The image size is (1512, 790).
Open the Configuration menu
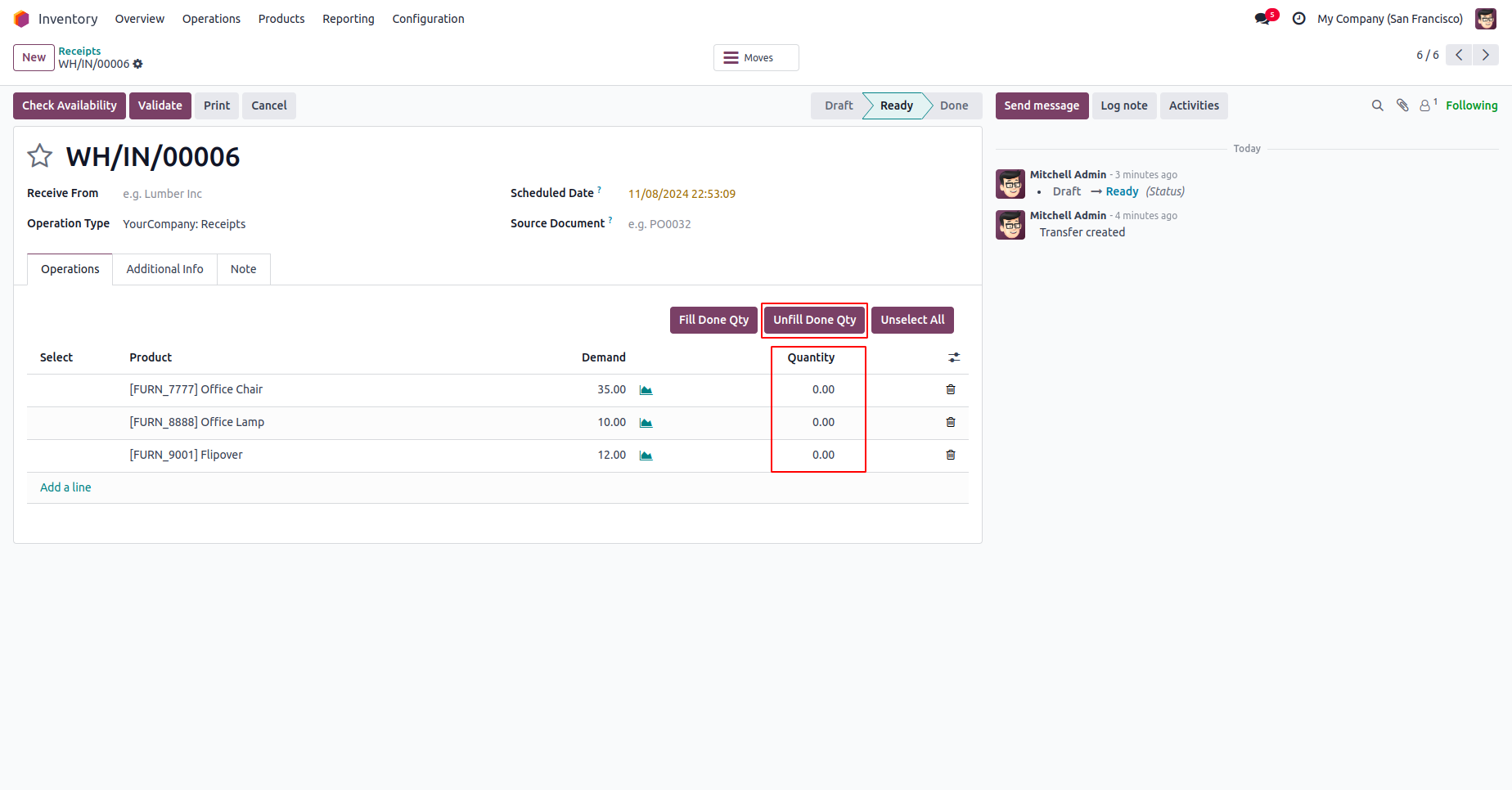[428, 19]
